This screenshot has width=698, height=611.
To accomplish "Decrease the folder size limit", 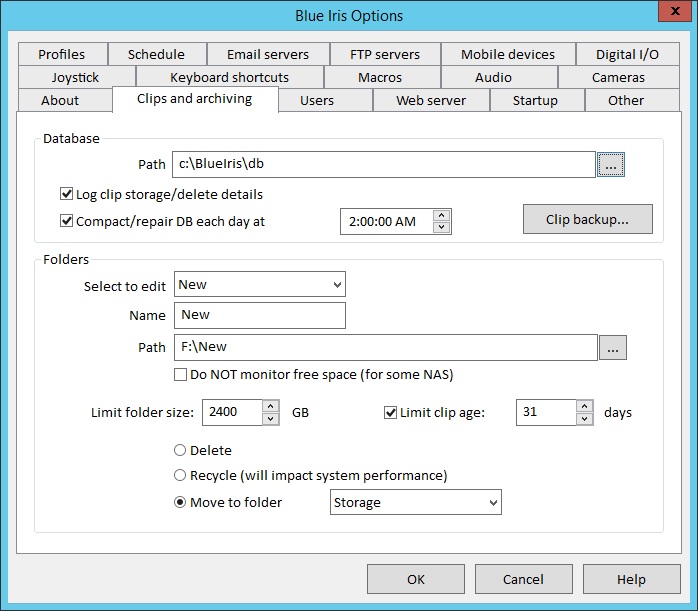I will (271, 418).
